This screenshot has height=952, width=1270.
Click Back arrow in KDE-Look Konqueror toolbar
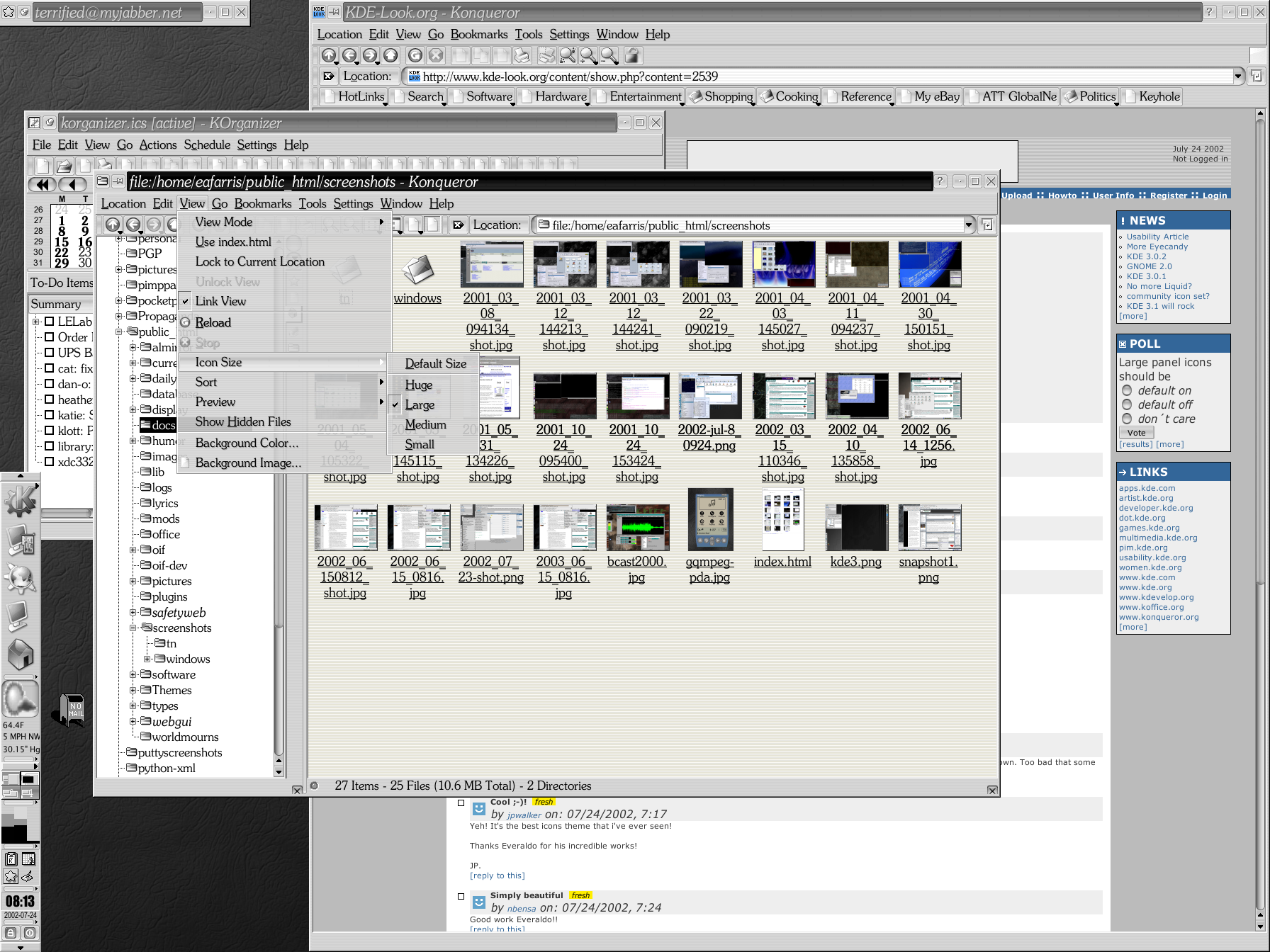[349, 55]
